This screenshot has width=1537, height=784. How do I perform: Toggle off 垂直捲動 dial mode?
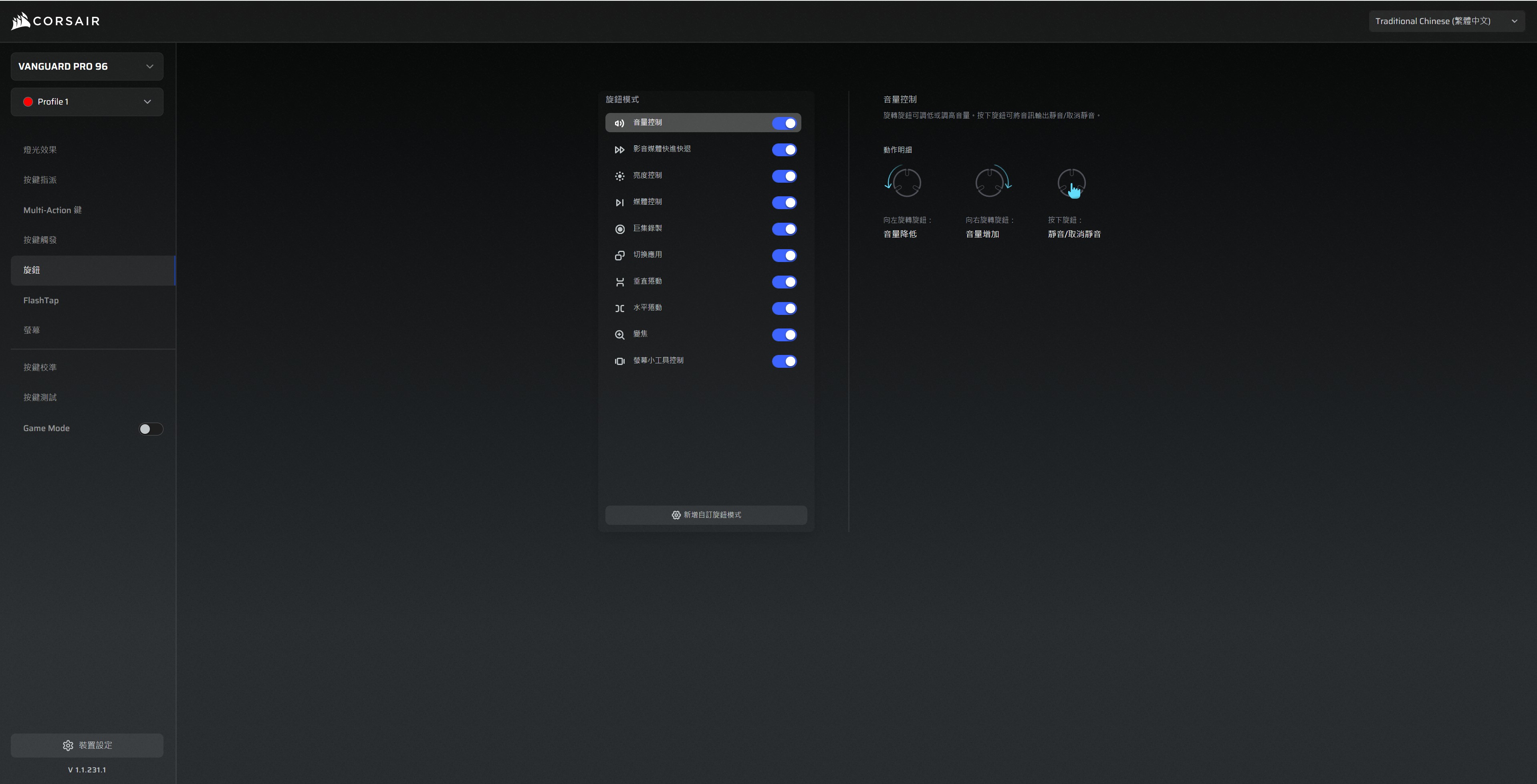click(x=784, y=282)
